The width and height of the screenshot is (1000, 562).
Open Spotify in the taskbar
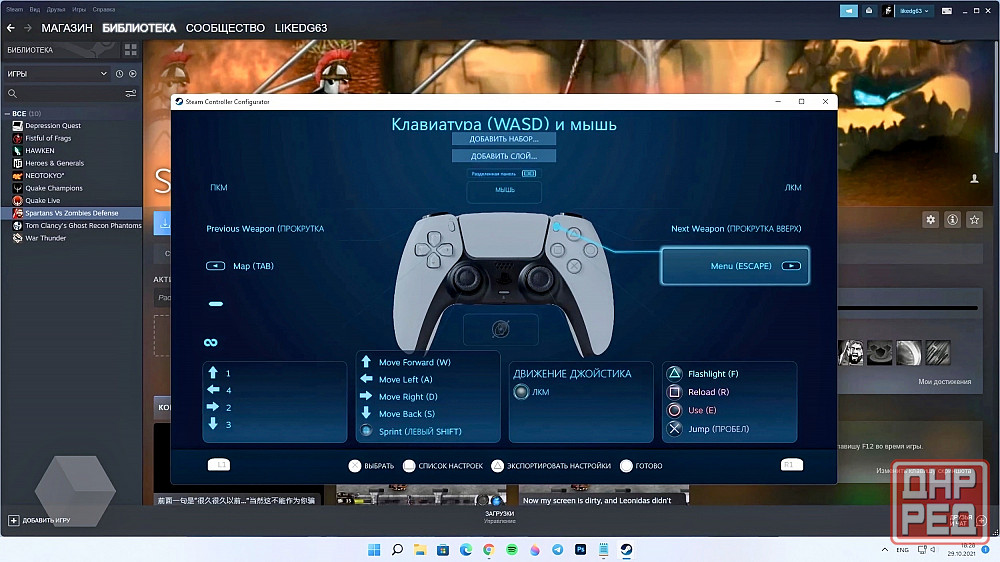[x=512, y=550]
